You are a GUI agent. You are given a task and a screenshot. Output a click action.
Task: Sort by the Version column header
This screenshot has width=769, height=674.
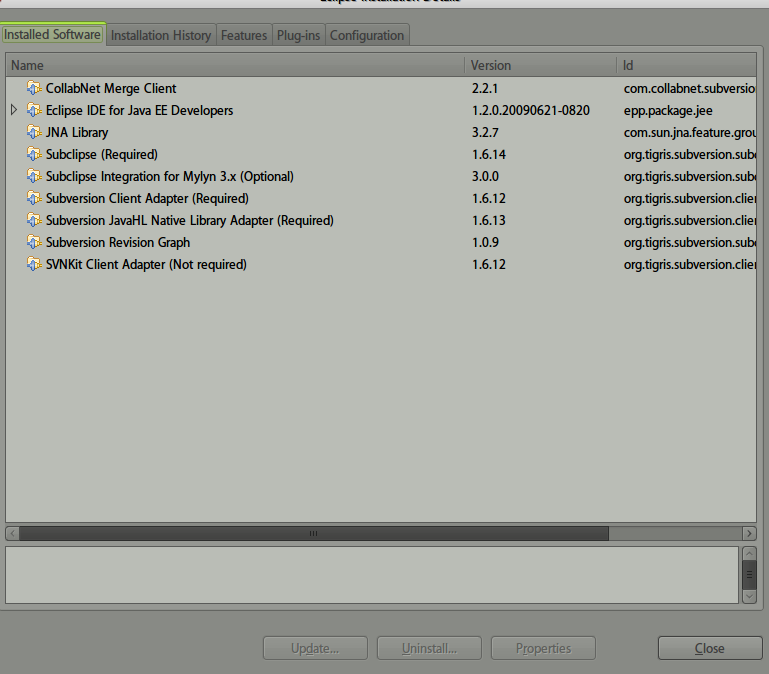[x=540, y=65]
